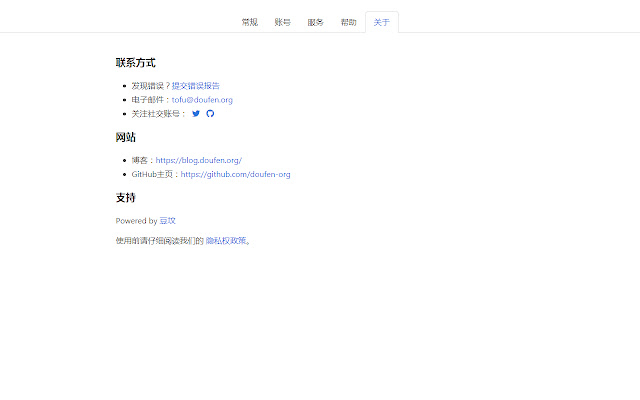640x400 pixels.
Task: Click the active 关于 tab
Action: pyautogui.click(x=382, y=22)
